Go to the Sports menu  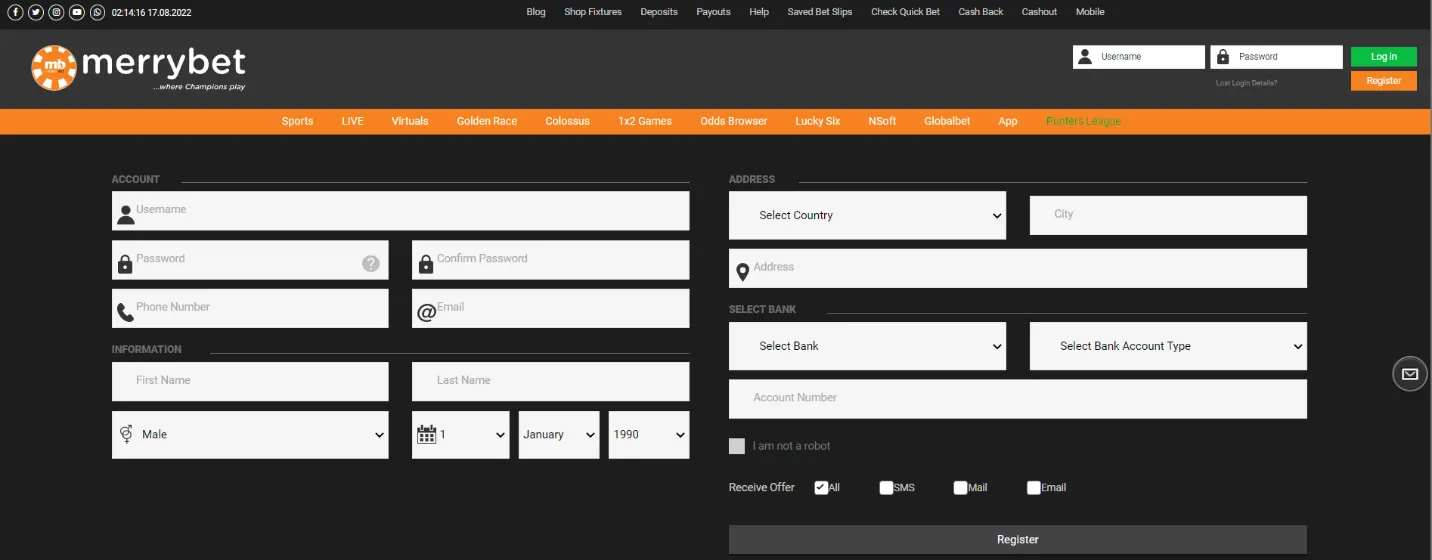(x=297, y=121)
